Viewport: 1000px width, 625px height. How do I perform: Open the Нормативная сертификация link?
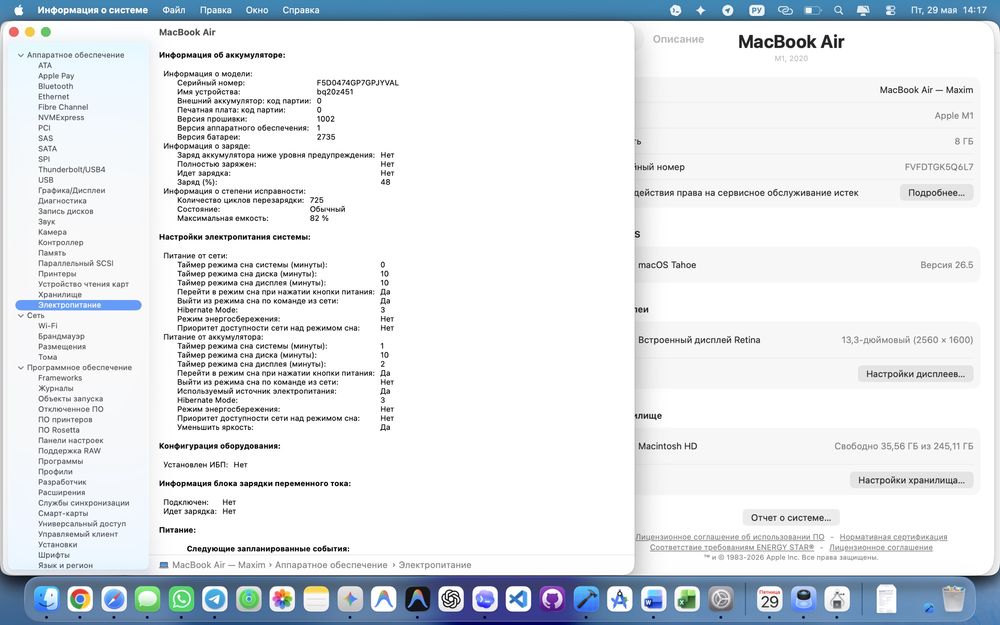pos(893,537)
